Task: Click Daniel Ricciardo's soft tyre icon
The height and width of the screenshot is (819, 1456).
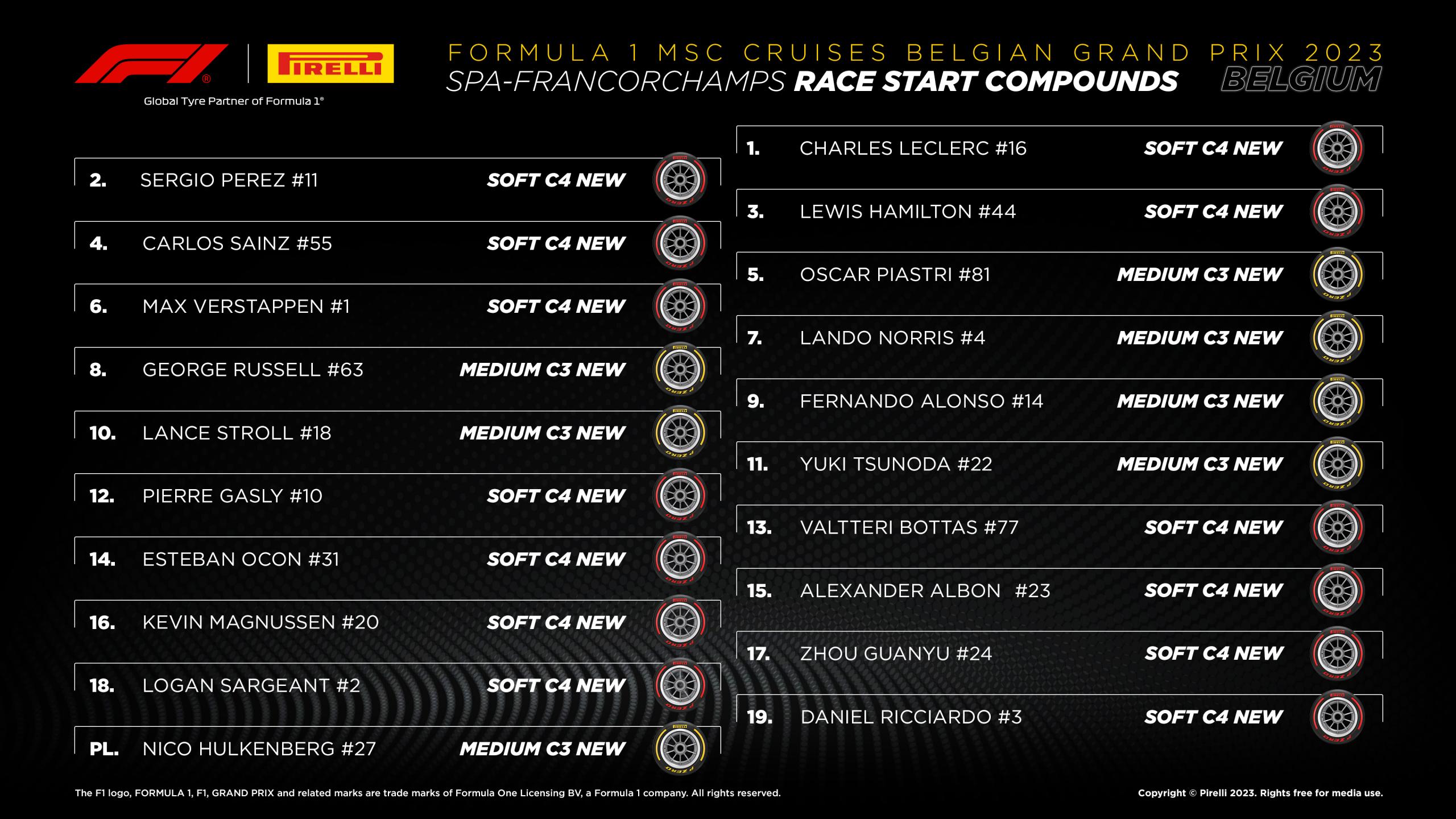Action: coord(1337,717)
